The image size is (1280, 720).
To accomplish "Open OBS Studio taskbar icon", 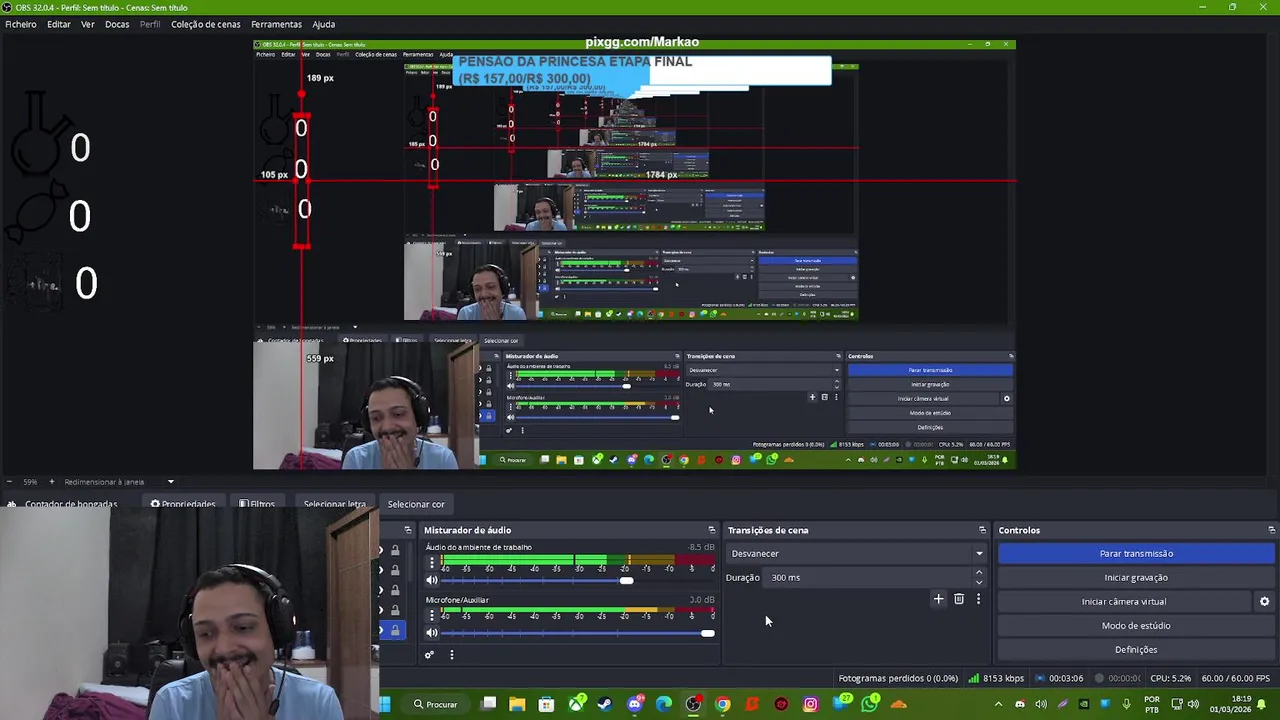I will pyautogui.click(x=693, y=704).
